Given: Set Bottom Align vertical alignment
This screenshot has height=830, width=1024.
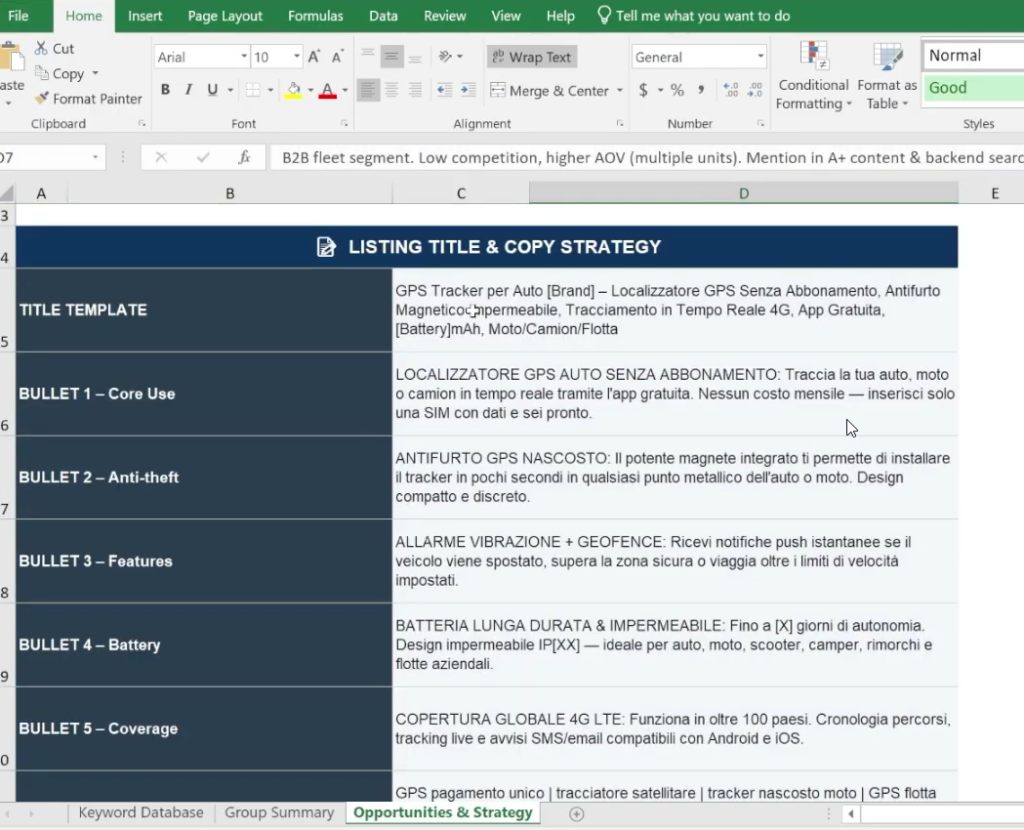Looking at the screenshot, I should 415,57.
